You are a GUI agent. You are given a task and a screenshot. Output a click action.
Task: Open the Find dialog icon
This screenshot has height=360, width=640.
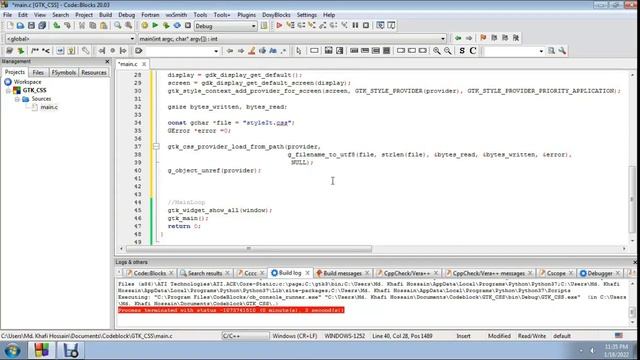coord(118,25)
